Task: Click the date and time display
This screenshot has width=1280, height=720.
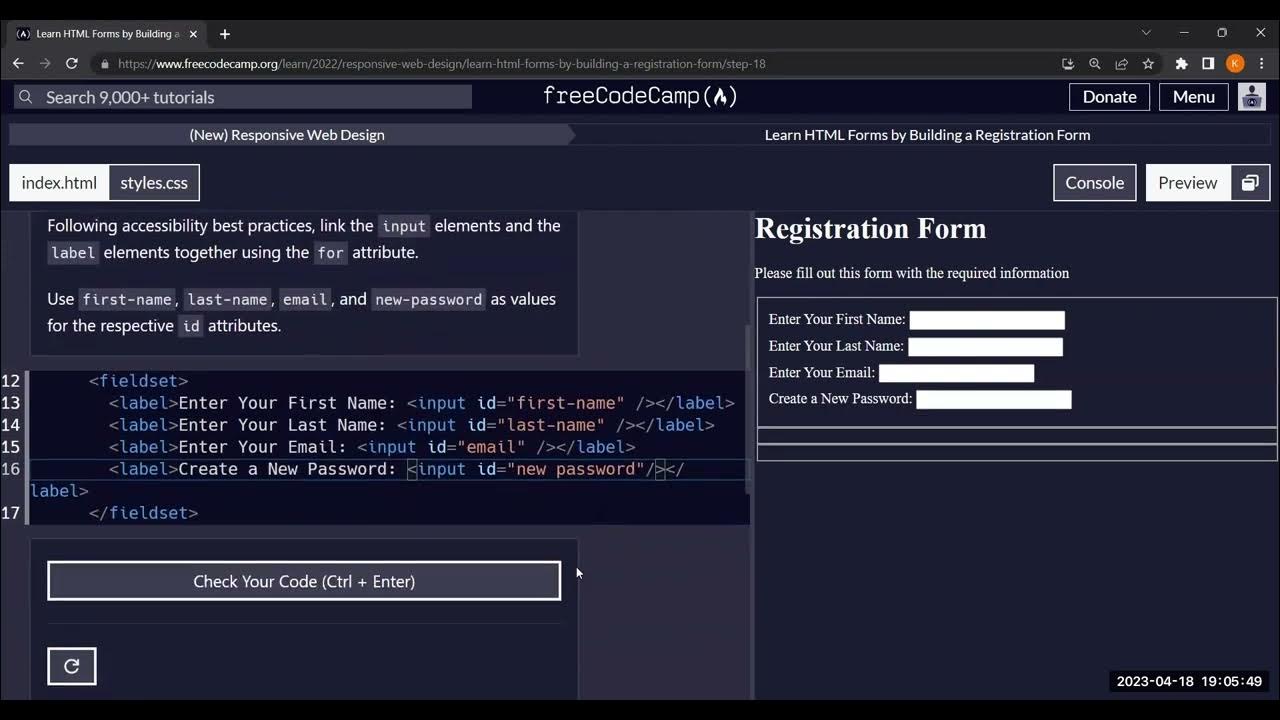Action: [1189, 682]
